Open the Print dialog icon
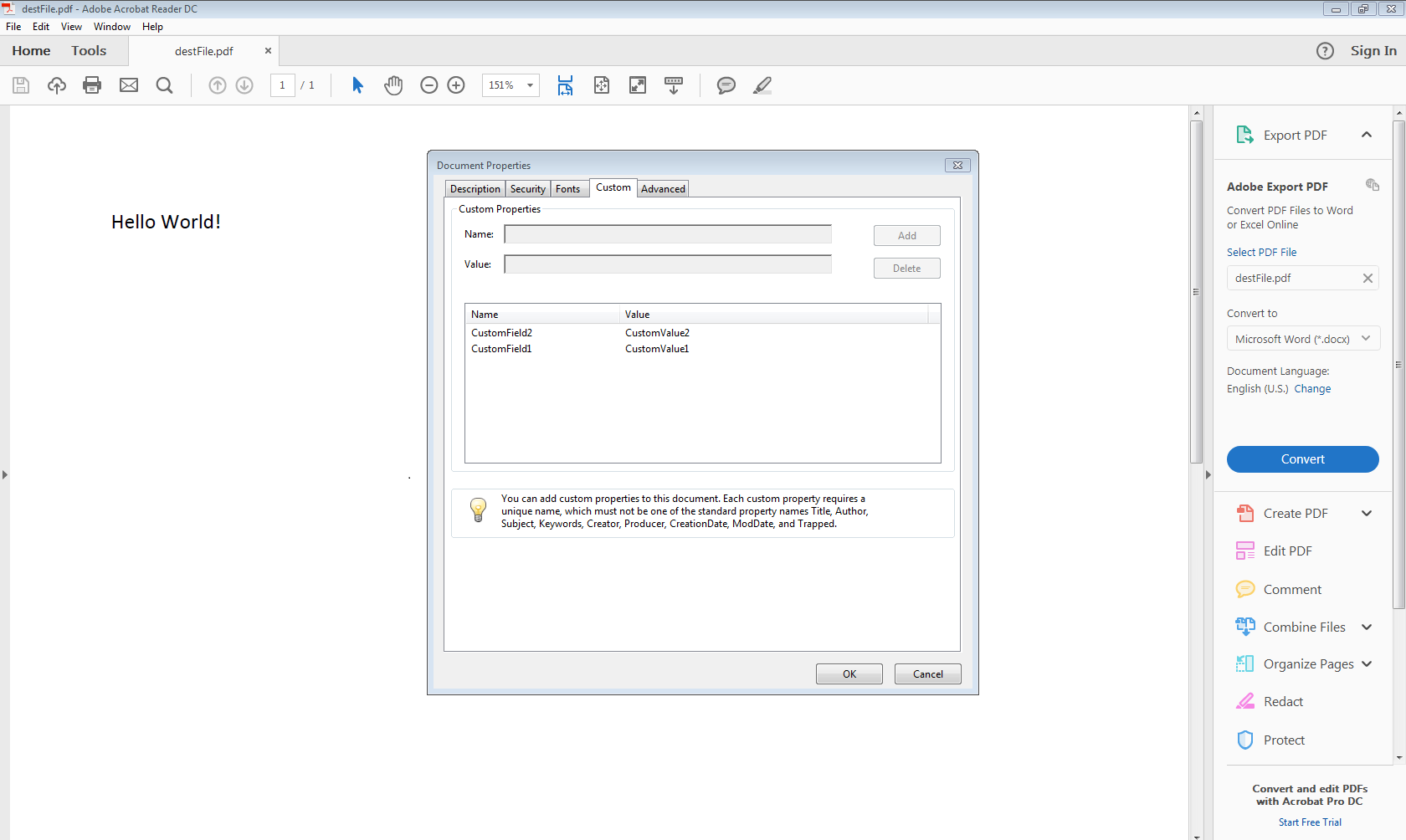This screenshot has width=1406, height=840. point(92,85)
